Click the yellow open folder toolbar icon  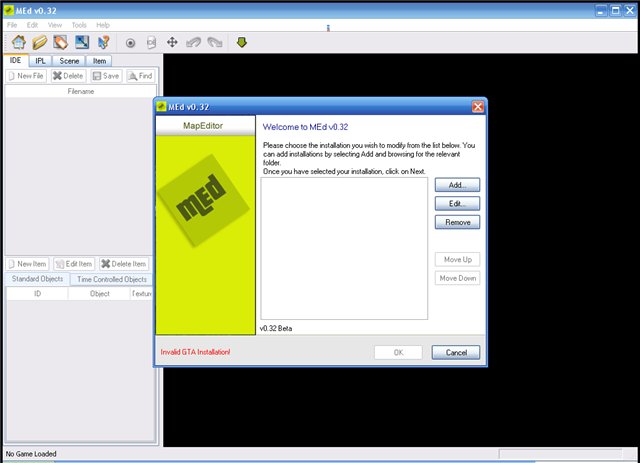(40, 42)
